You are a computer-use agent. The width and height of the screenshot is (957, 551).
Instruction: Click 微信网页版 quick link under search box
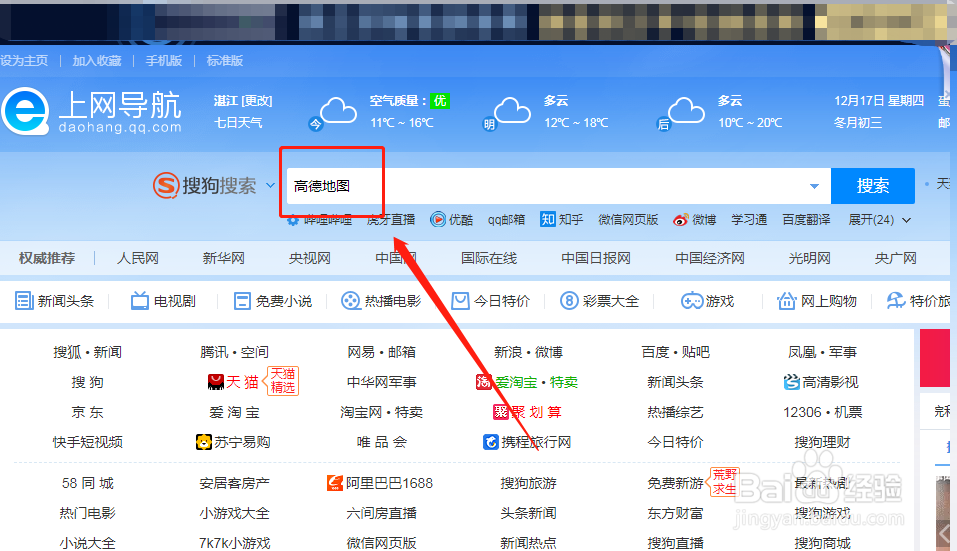click(x=628, y=220)
